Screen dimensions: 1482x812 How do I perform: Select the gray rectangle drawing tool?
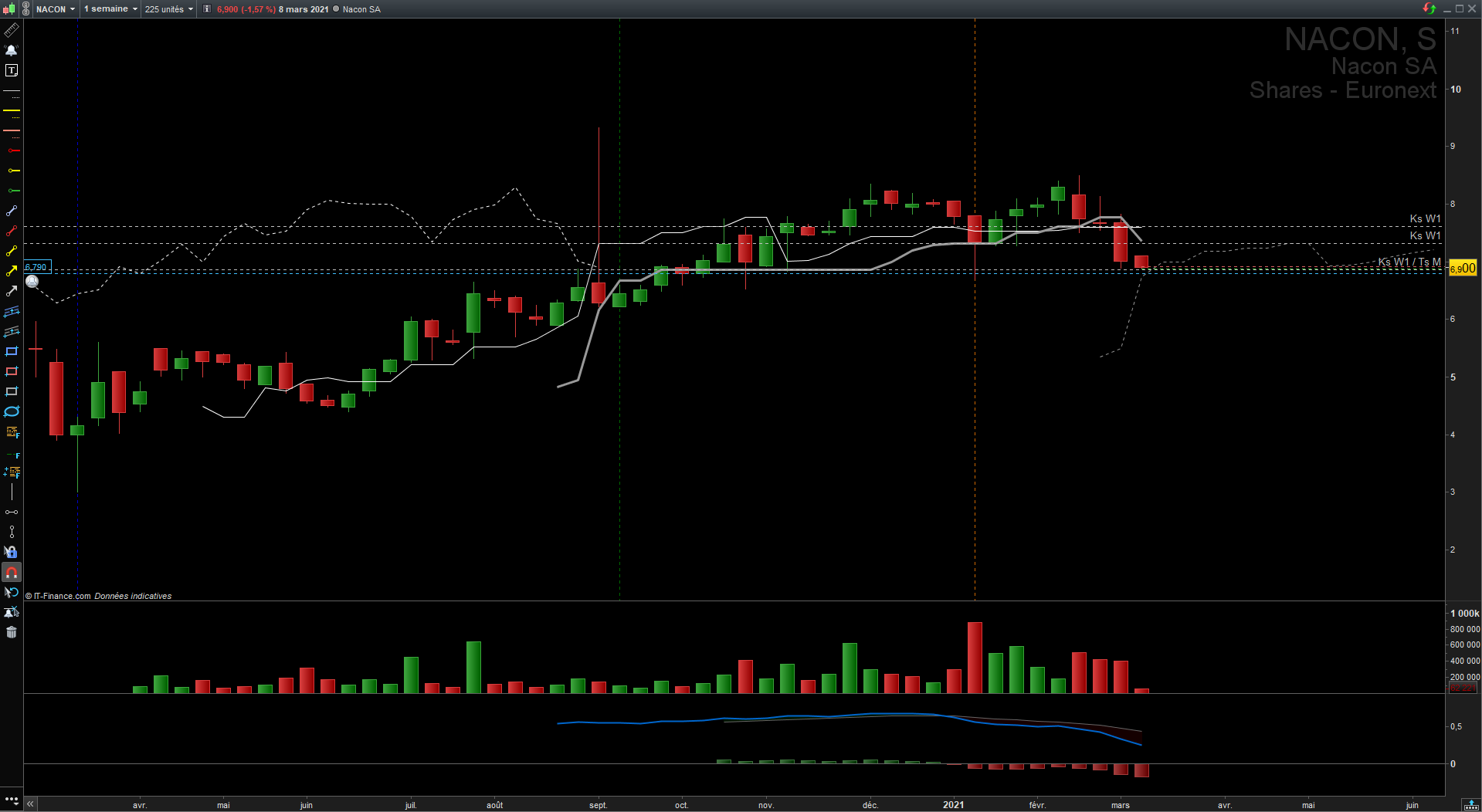pos(12,391)
